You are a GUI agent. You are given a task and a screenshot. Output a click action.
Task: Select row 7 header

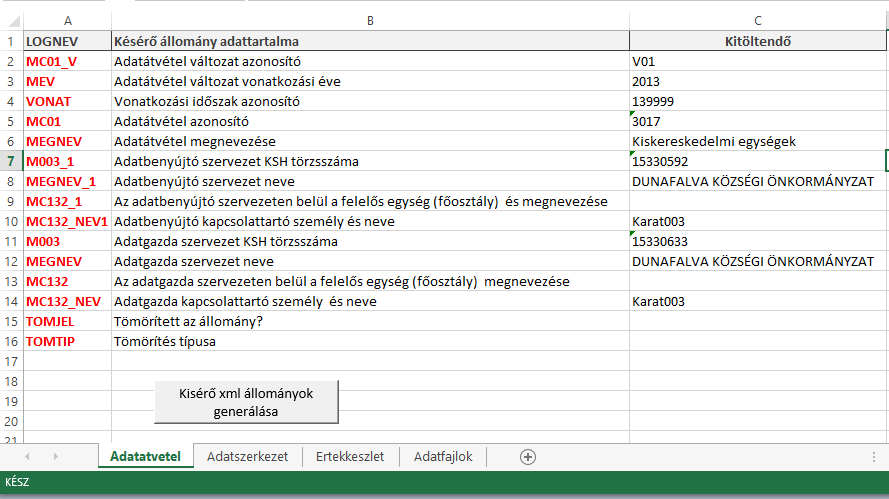(11, 162)
